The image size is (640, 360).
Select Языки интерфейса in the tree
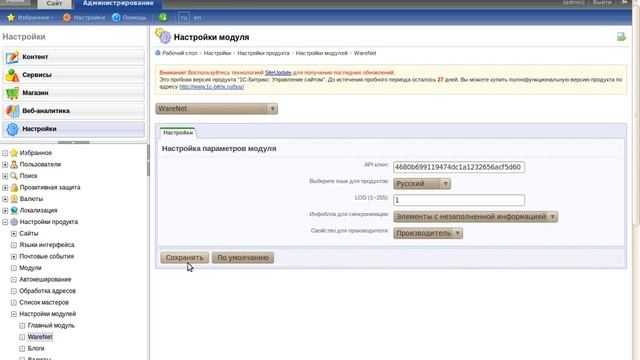click(x=47, y=245)
